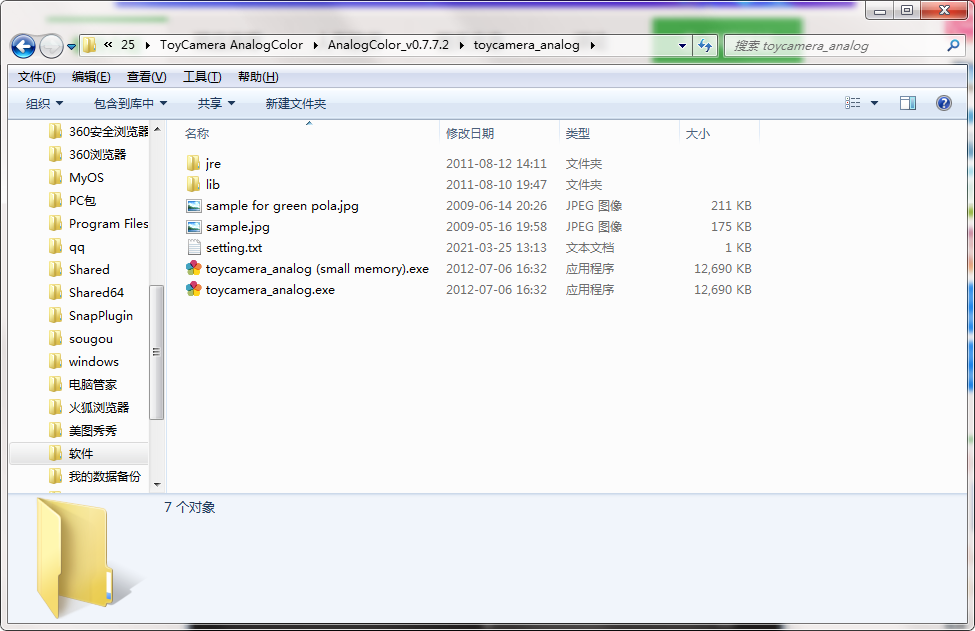Sort by the 修改日期 column header
The image size is (975, 631).
(469, 134)
